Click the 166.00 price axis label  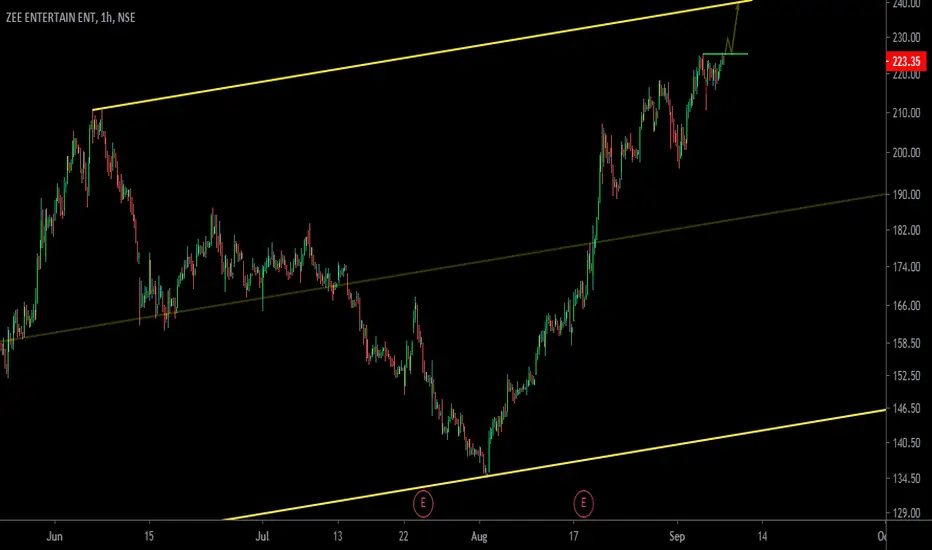pos(906,306)
